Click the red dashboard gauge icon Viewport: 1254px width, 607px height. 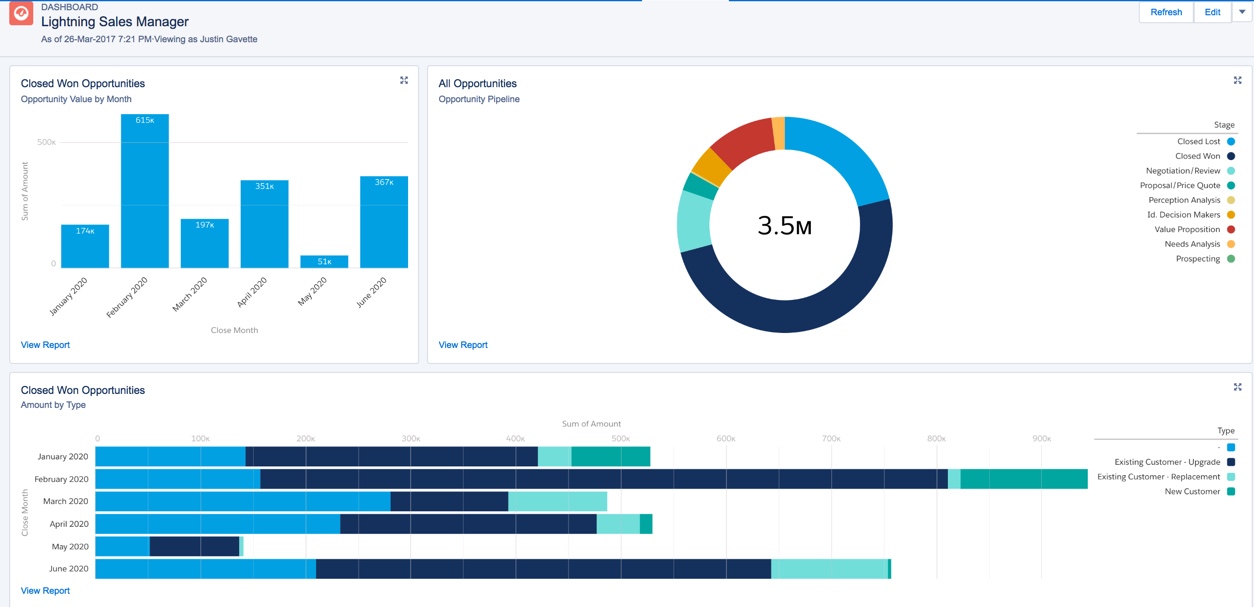pos(21,14)
